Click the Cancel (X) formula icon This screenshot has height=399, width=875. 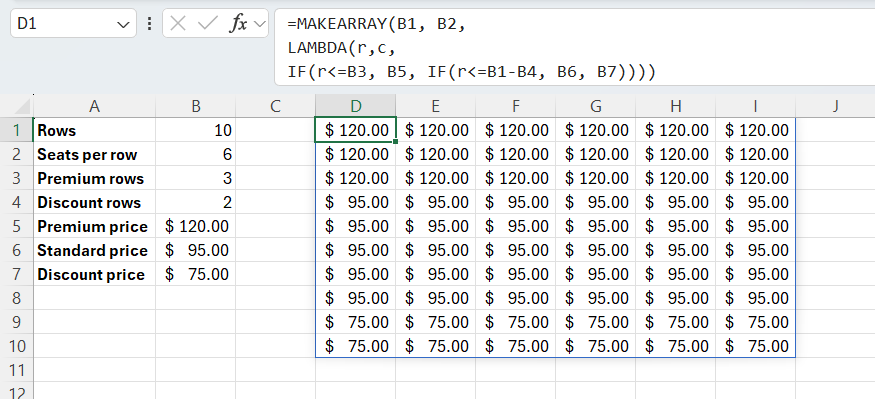click(x=177, y=23)
